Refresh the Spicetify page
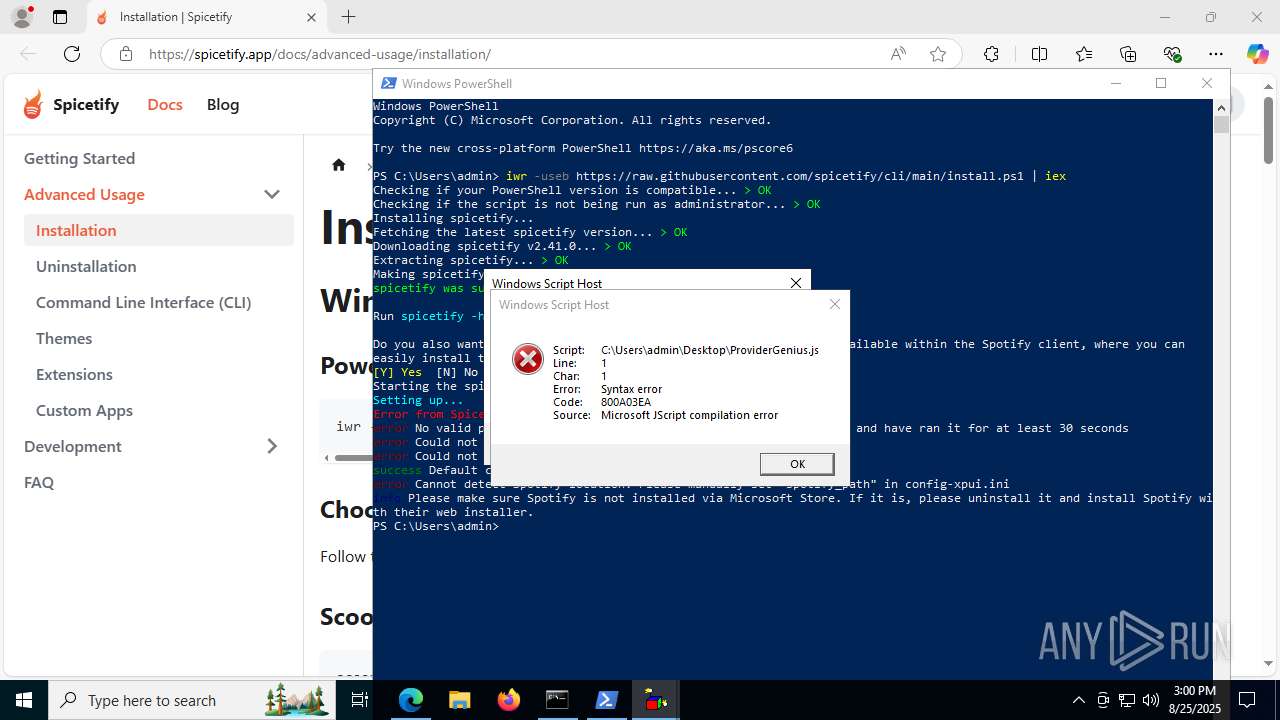1280x720 pixels. click(72, 54)
